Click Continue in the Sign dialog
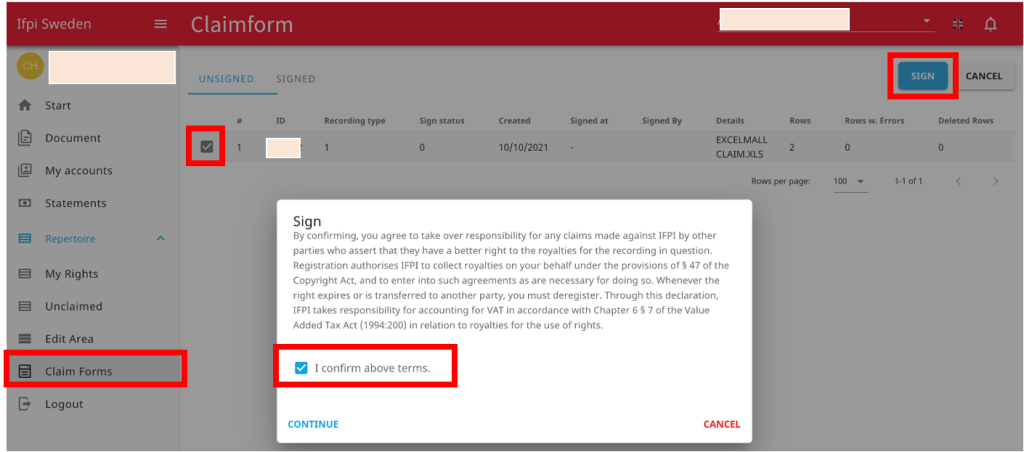 point(313,425)
